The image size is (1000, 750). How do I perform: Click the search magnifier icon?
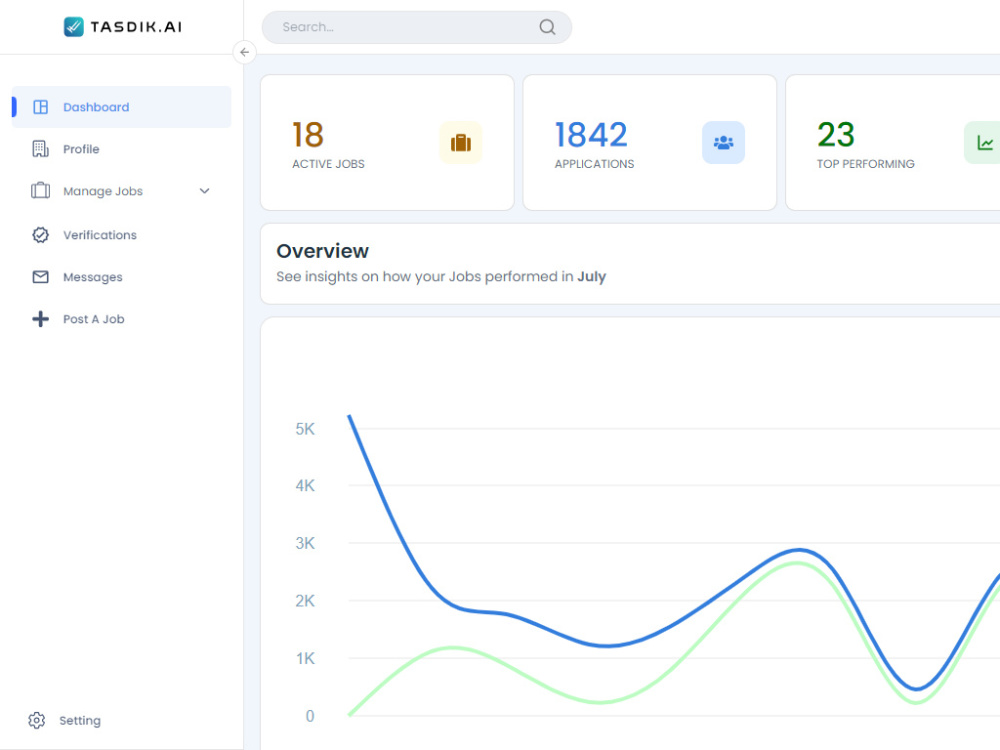[547, 27]
